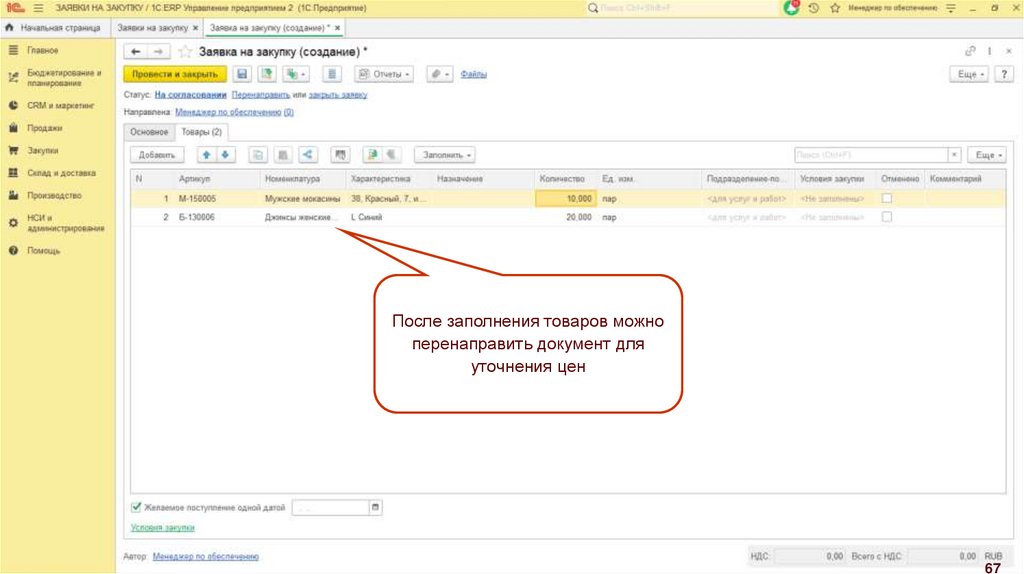This screenshot has height=574, width=1024.
Task: Click the save (floppy disk) icon
Action: click(241, 74)
